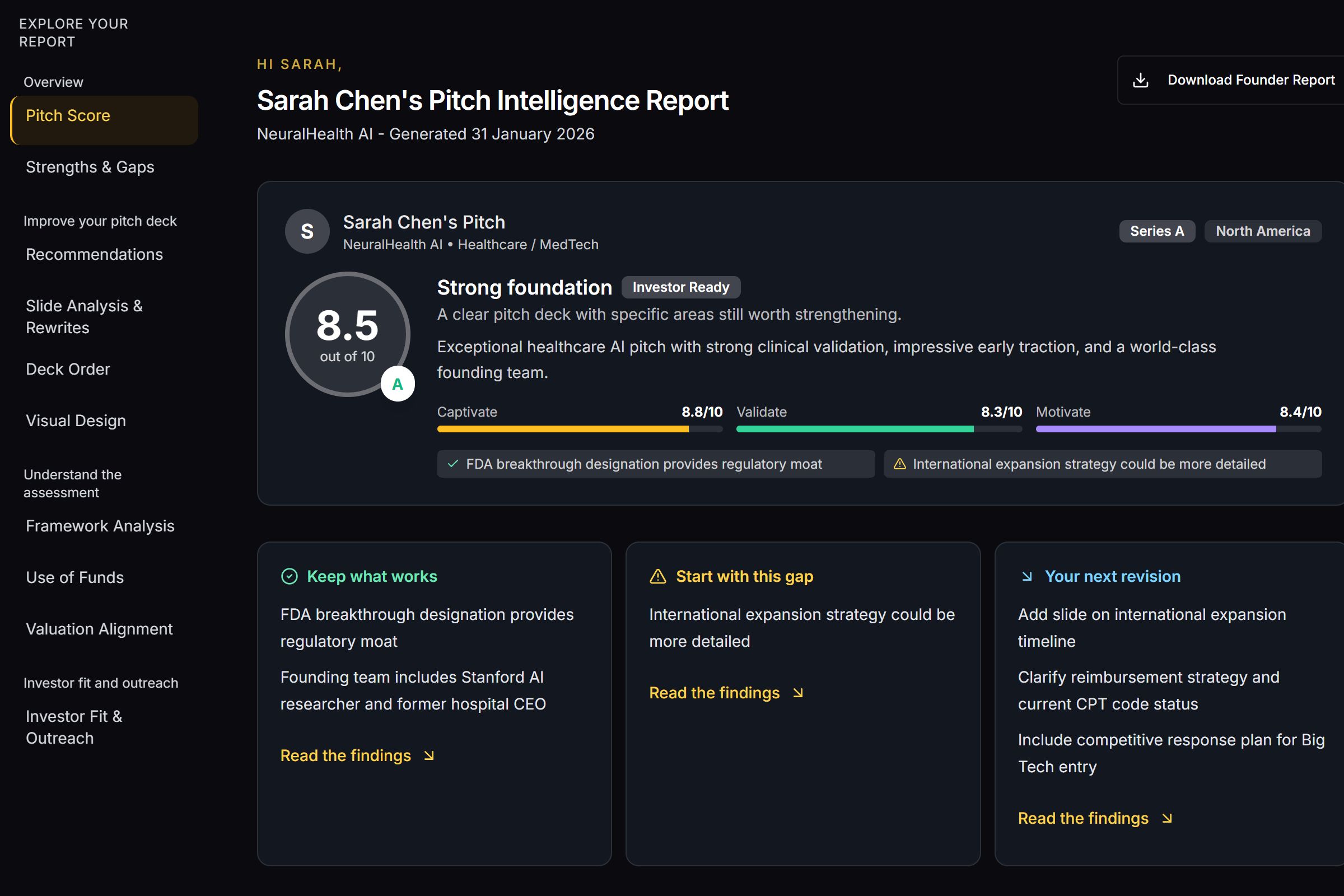The width and height of the screenshot is (1344, 896).
Task: Click Investor fit and outreach sidebar heading
Action: (101, 683)
